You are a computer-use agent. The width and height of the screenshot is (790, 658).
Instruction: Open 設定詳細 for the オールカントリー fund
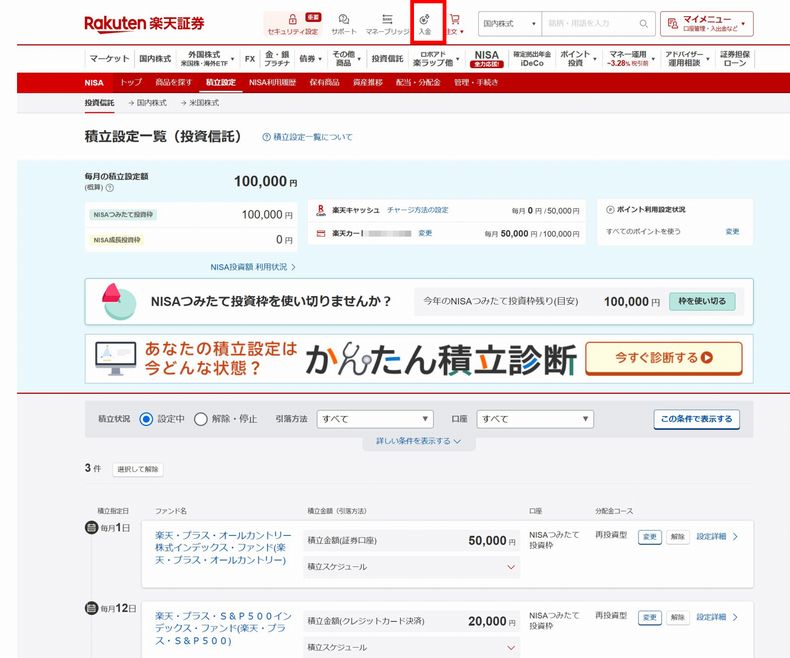[x=717, y=537]
